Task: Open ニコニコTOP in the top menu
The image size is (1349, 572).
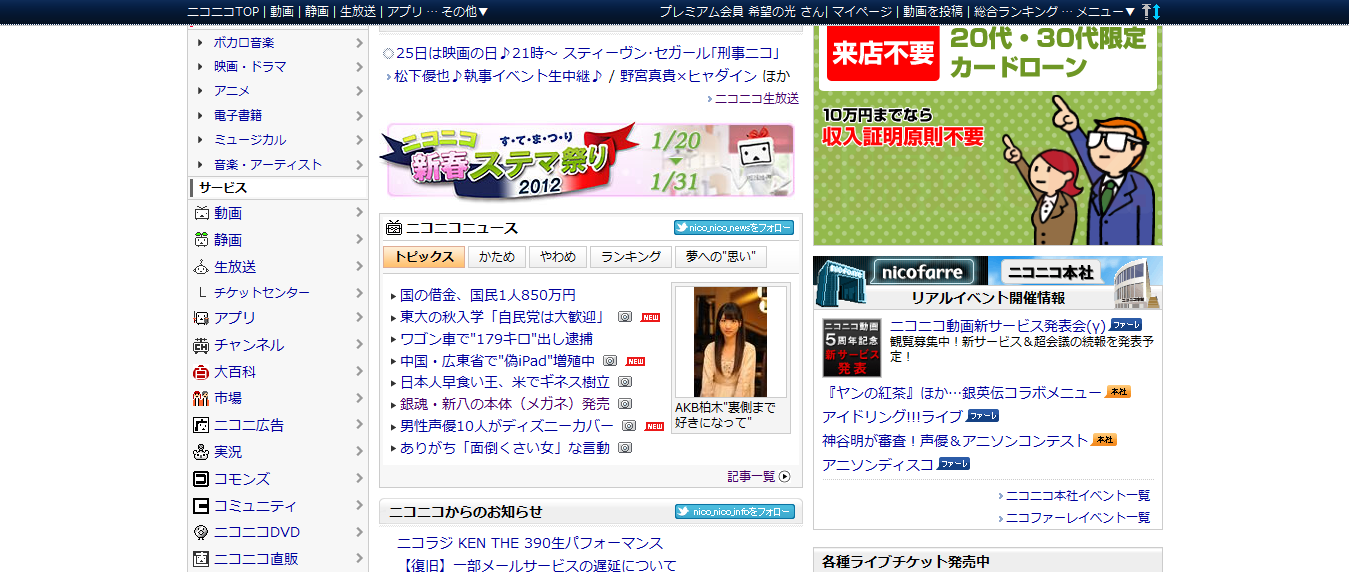Action: [223, 11]
